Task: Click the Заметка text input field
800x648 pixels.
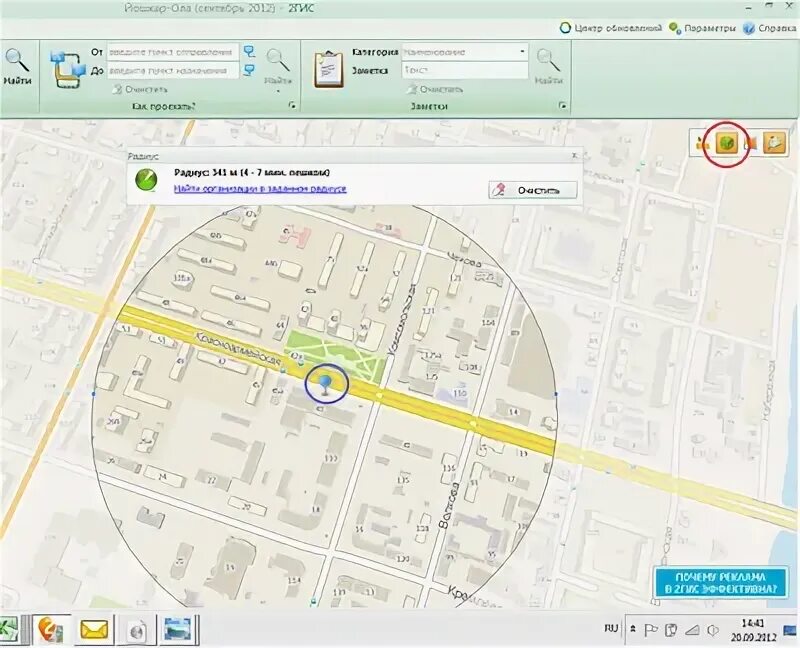Action: (x=465, y=70)
